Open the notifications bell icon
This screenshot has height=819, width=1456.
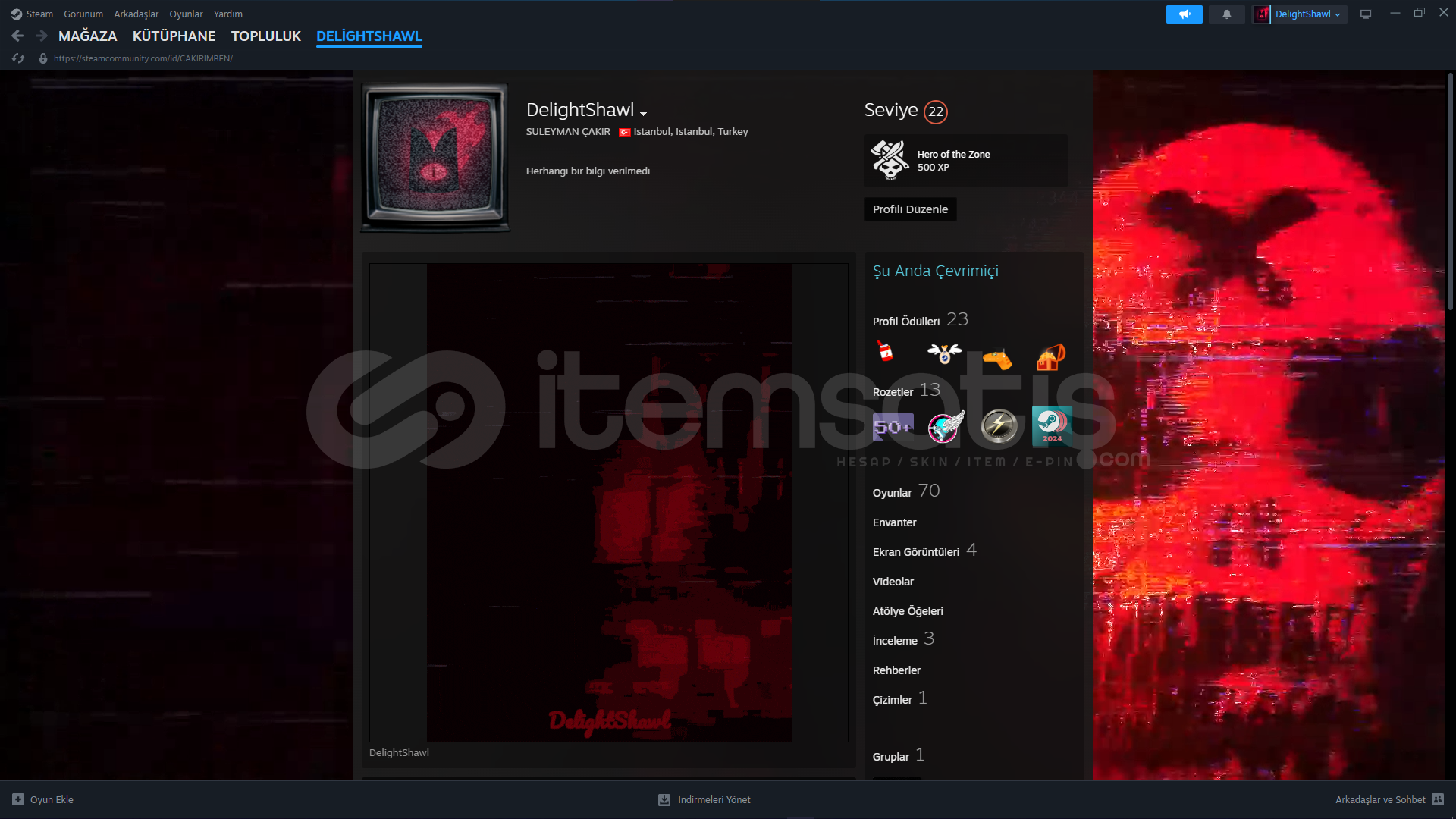pyautogui.click(x=1226, y=14)
